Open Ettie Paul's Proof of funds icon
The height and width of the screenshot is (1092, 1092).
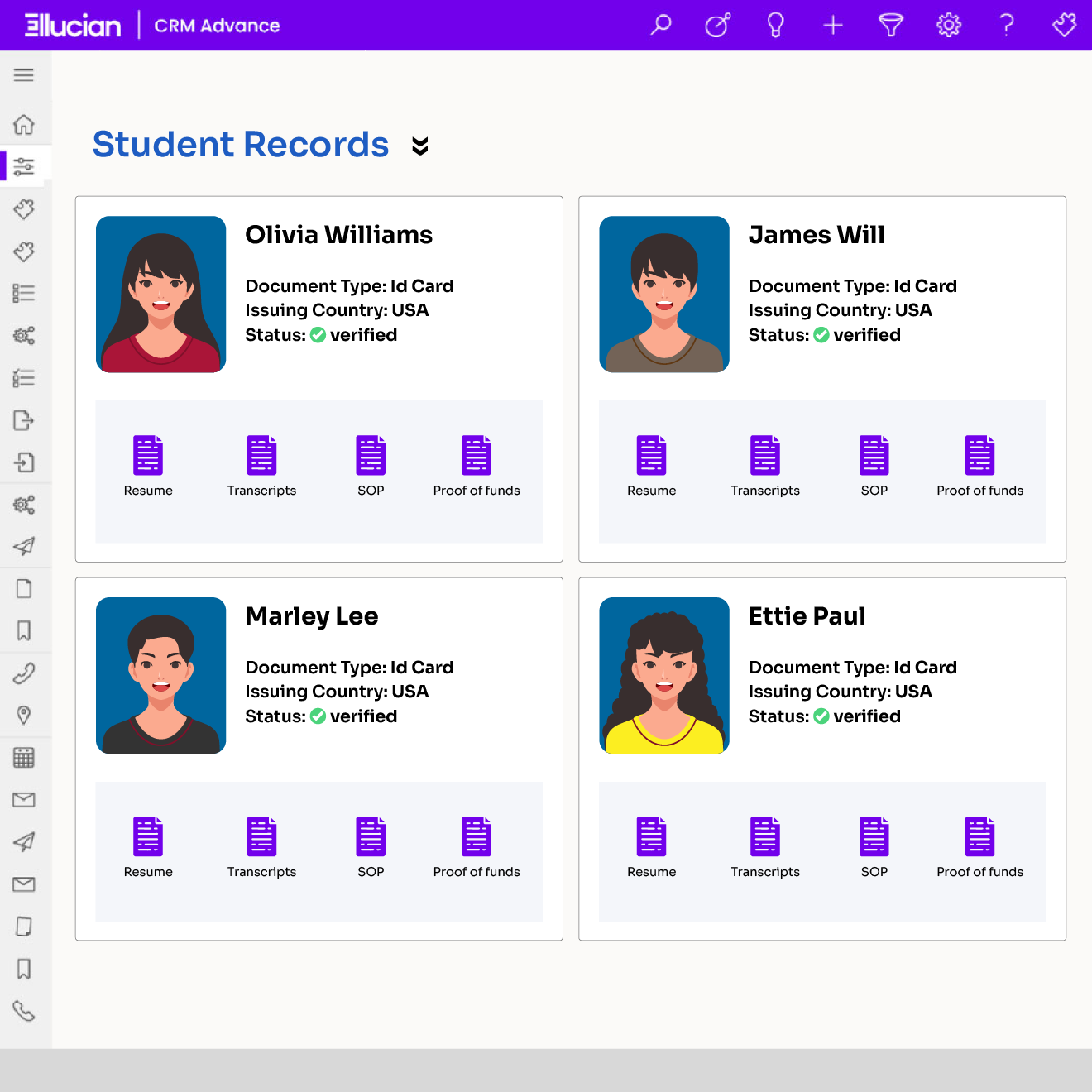pos(980,836)
